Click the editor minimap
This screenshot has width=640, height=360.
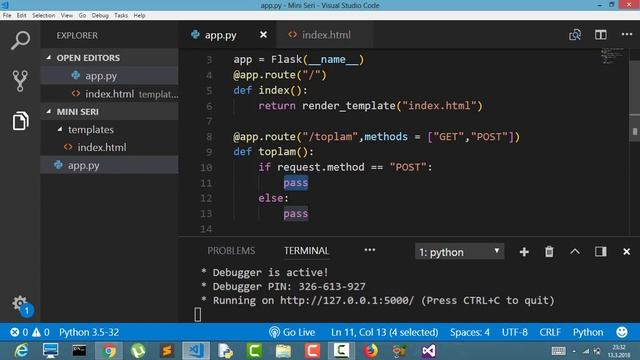[613, 56]
